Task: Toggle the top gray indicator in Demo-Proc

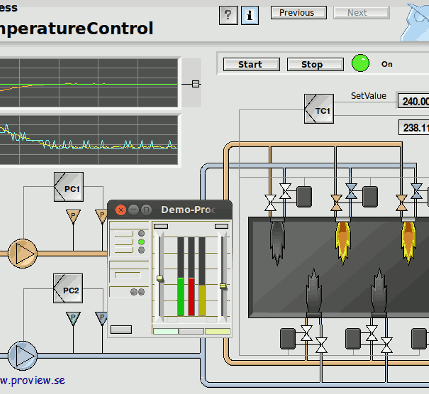Action: (x=141, y=233)
